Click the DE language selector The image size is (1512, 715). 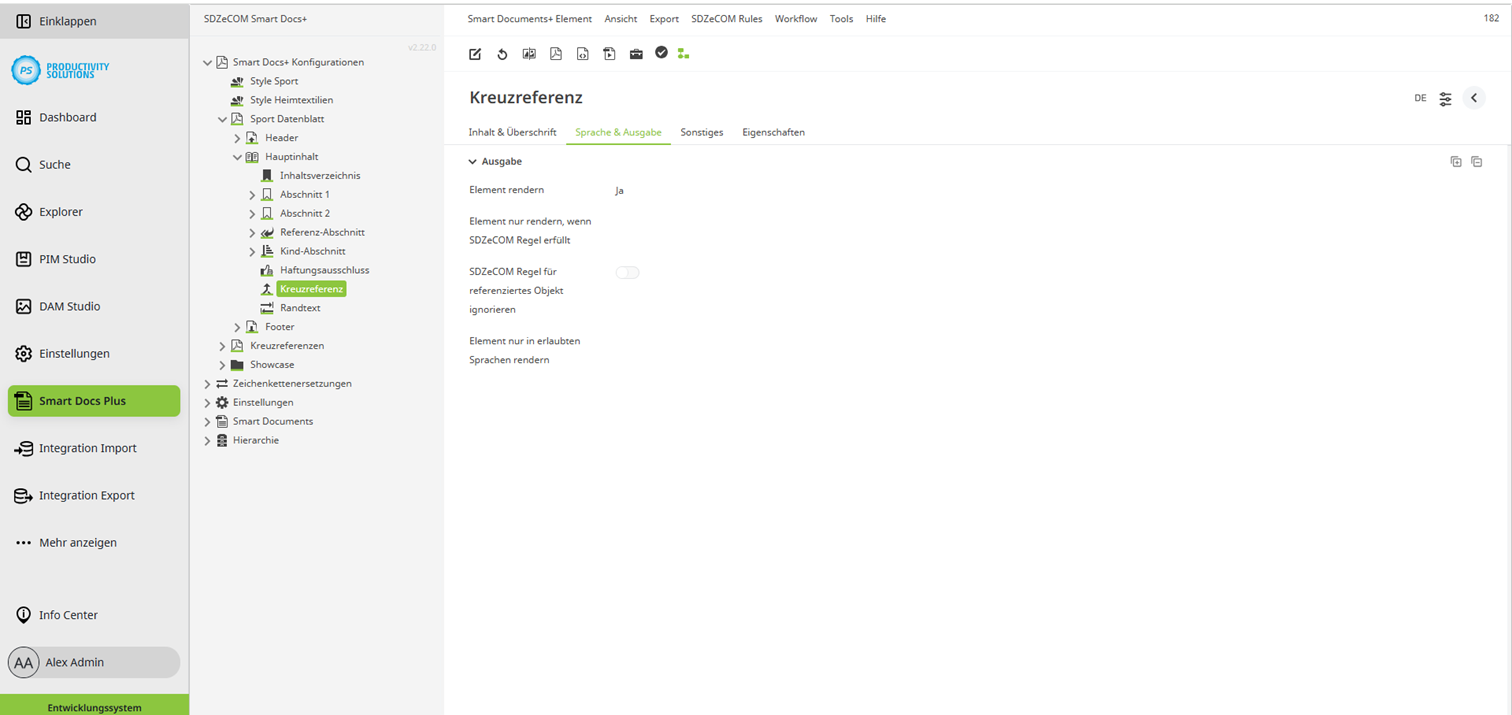point(1420,98)
